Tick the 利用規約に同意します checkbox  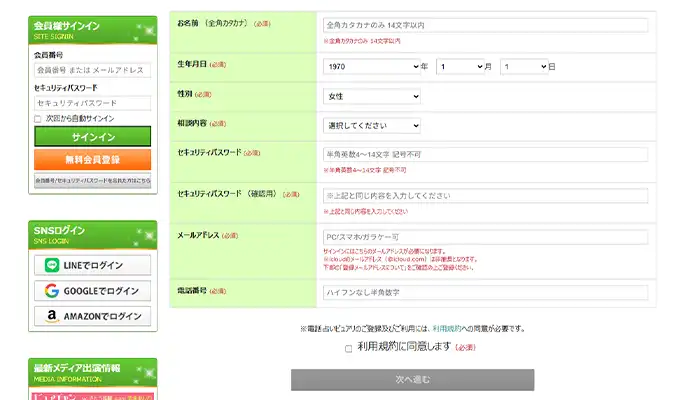[348, 349]
